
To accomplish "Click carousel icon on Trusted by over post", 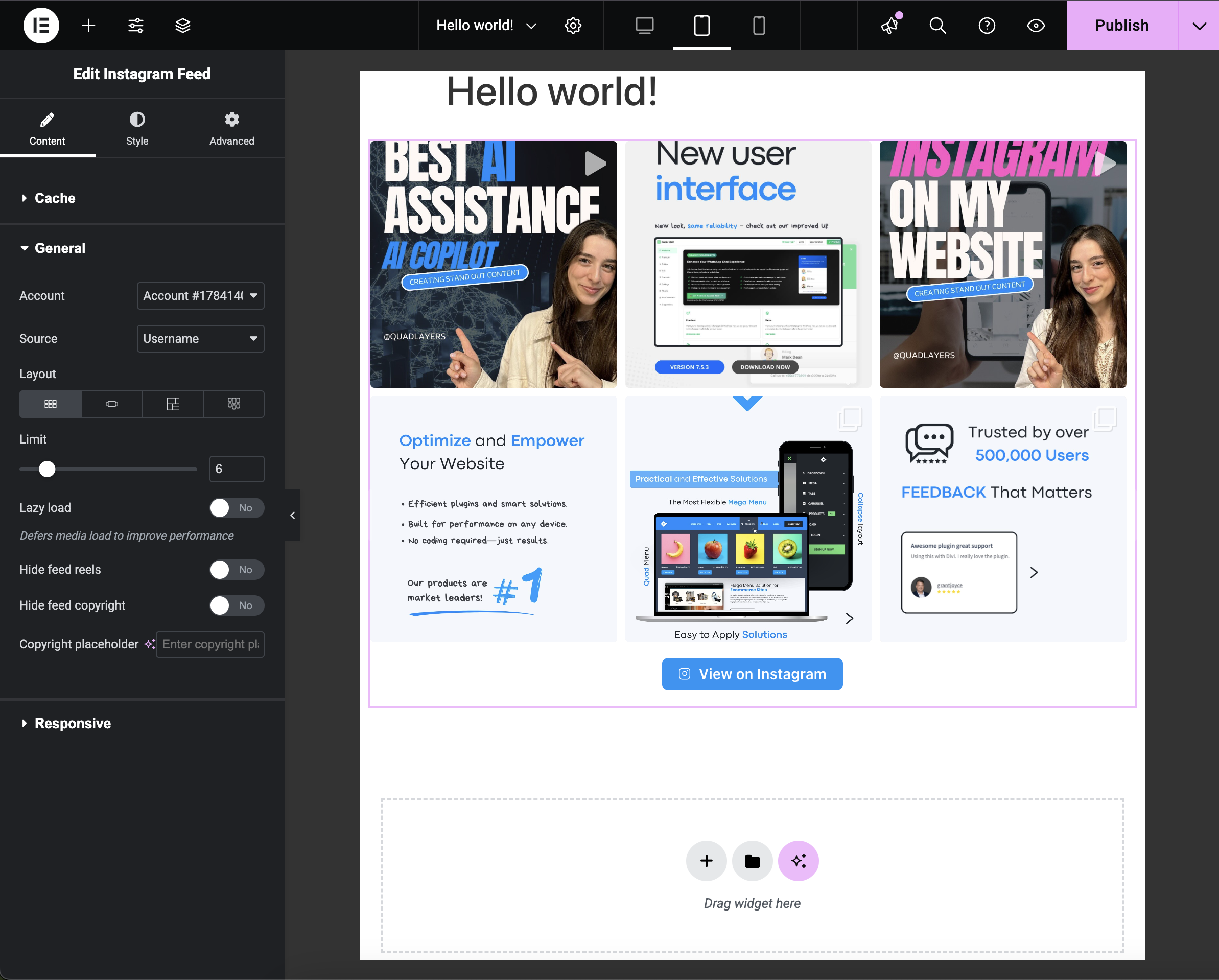I will point(1105,419).
